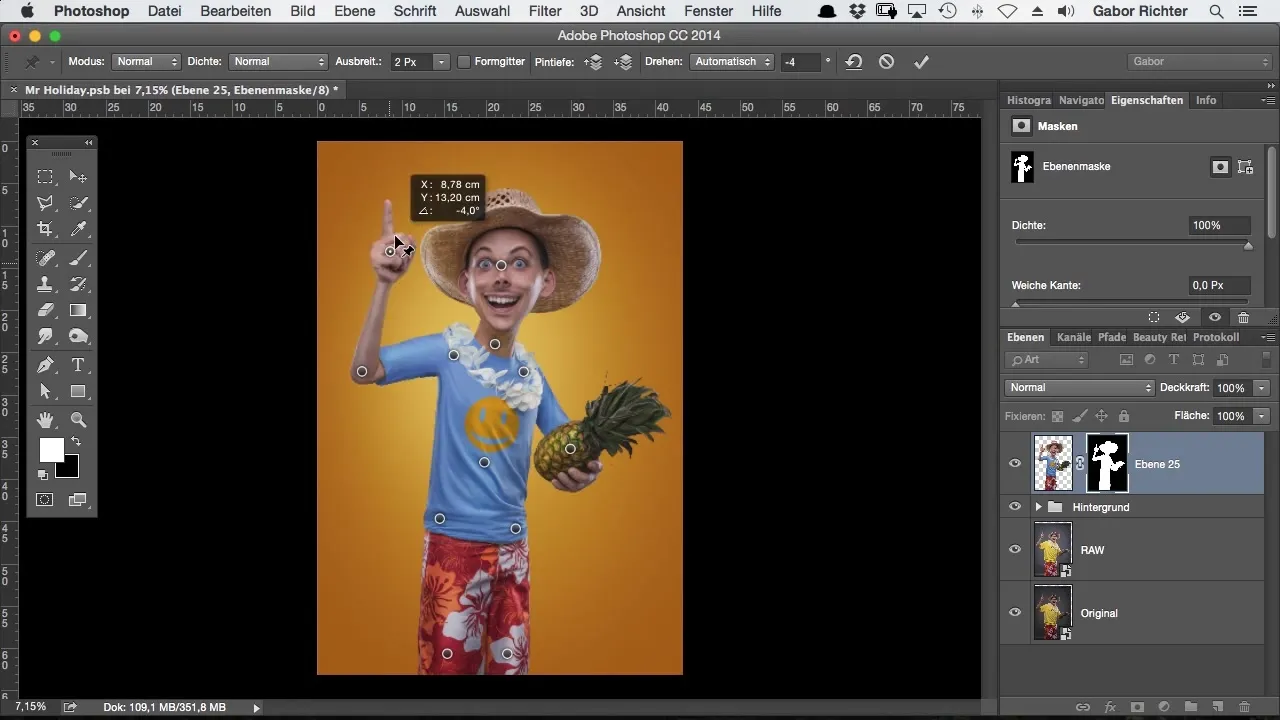Open the Ebene menu
The width and height of the screenshot is (1280, 720).
coord(355,11)
